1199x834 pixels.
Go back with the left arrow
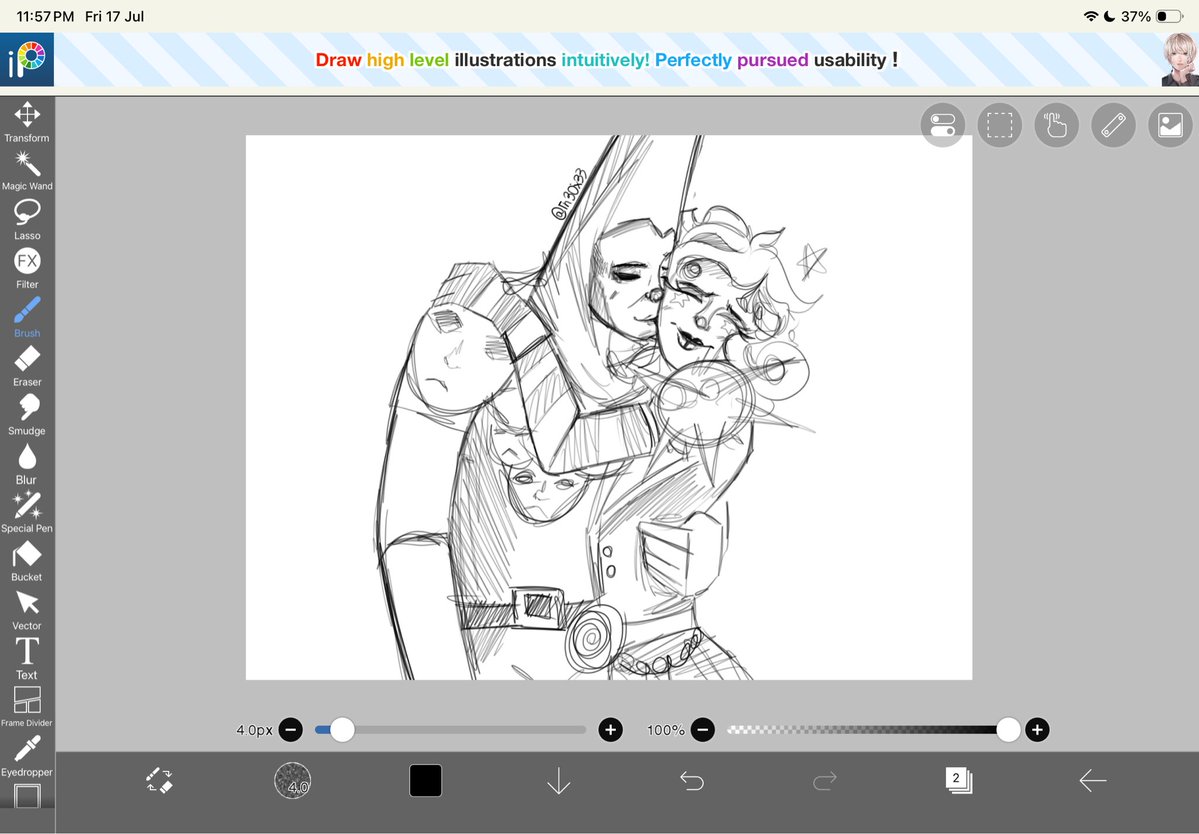click(1093, 780)
